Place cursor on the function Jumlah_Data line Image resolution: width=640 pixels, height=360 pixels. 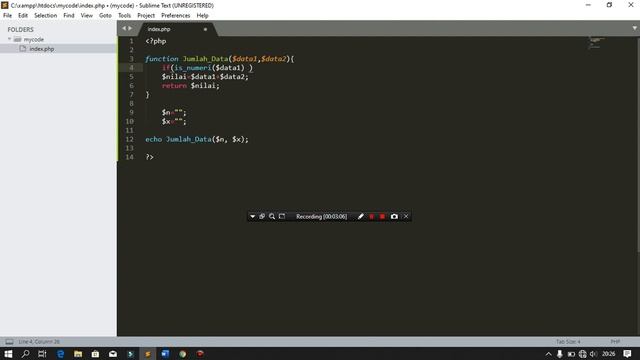point(220,59)
